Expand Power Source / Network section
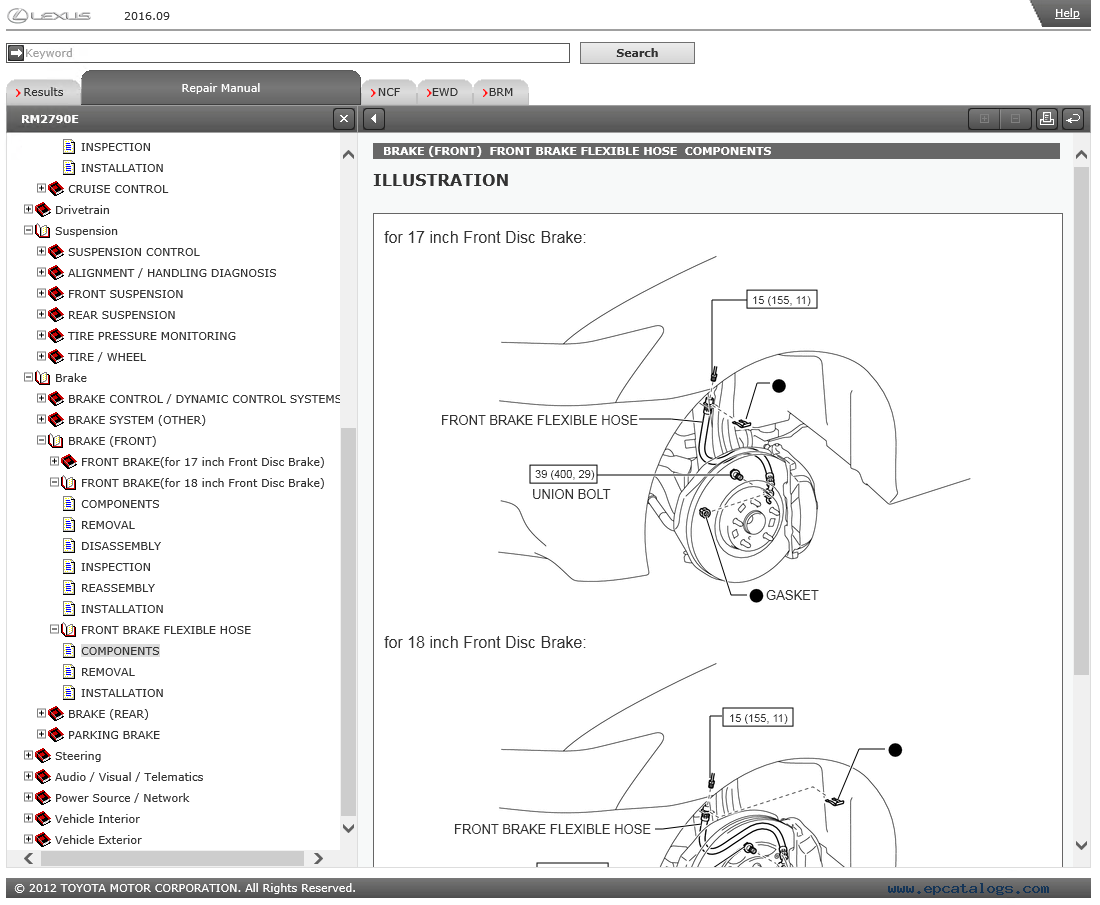Viewport: 1100px width, 905px height. 28,797
